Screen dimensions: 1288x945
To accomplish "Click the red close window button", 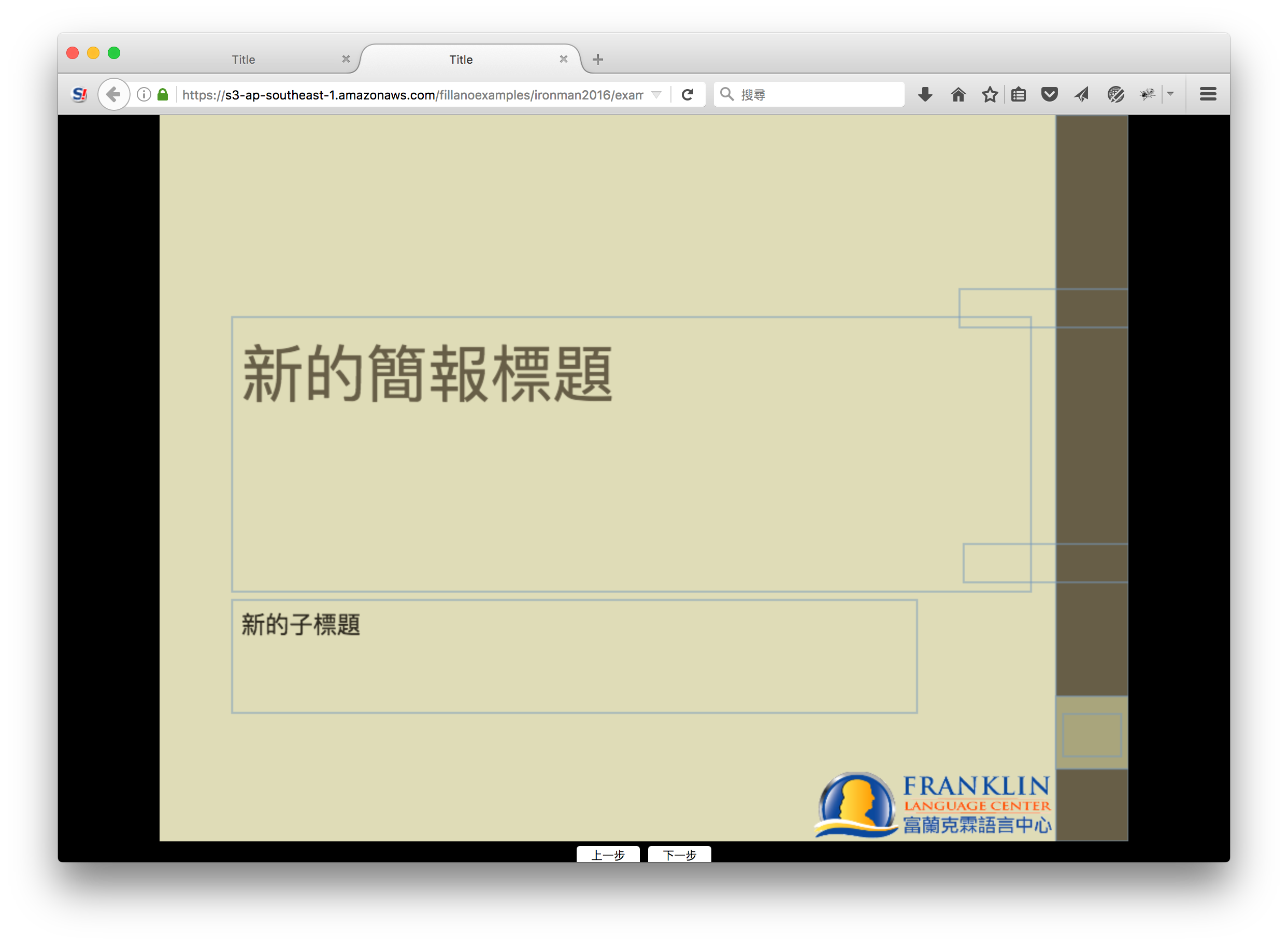I will (73, 53).
